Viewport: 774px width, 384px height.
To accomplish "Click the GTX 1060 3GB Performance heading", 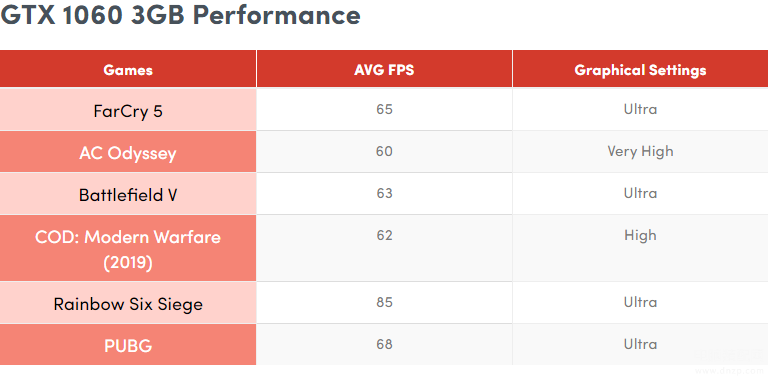I will [x=180, y=15].
